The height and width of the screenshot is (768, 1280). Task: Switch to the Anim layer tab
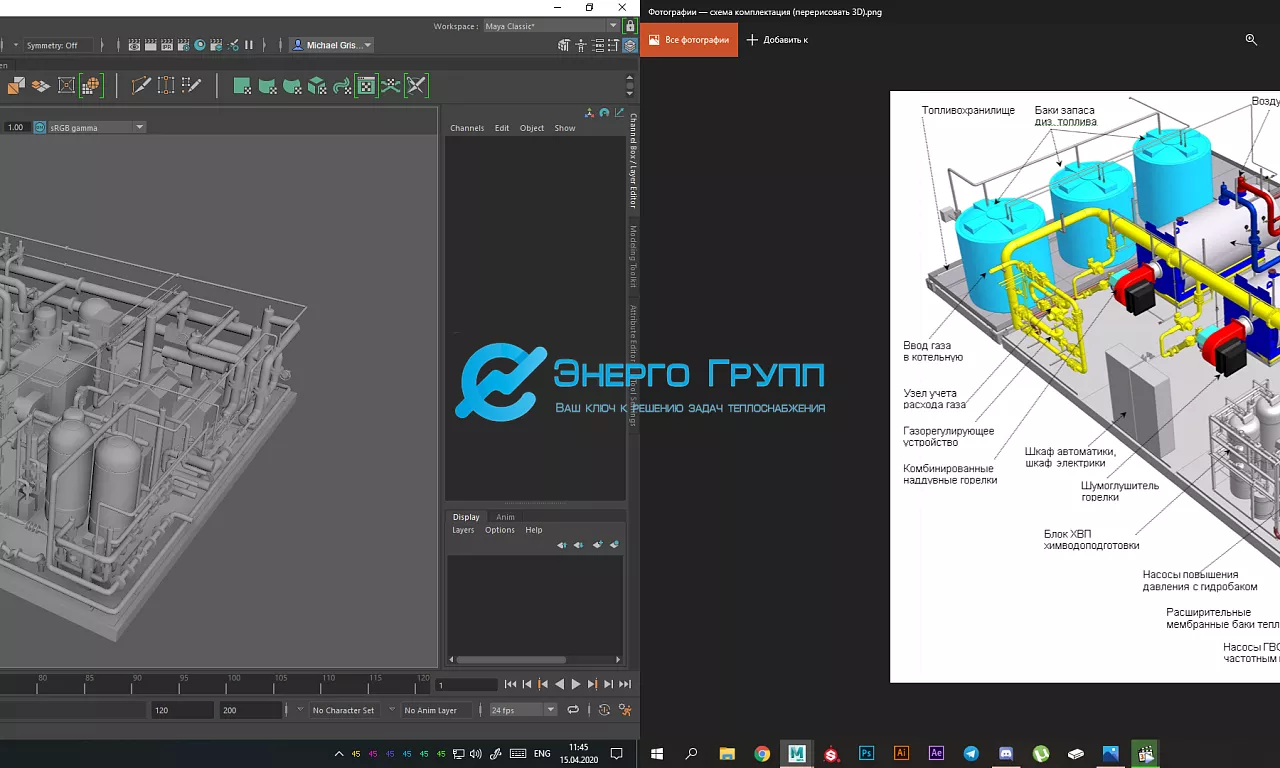(x=505, y=517)
